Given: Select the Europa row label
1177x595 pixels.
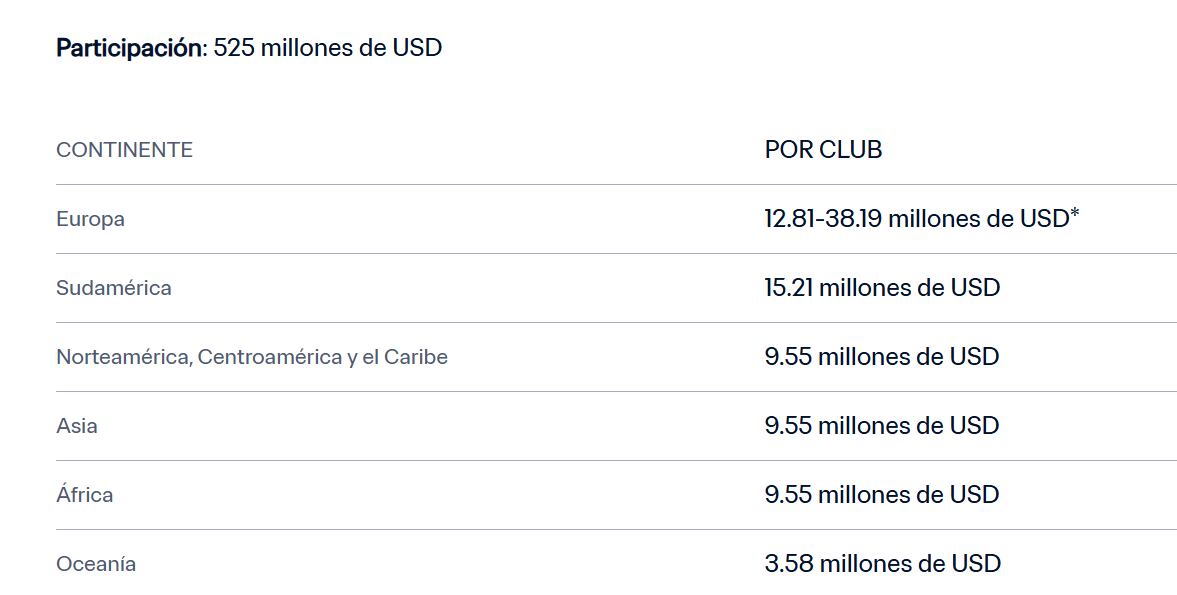Looking at the screenshot, I should [x=90, y=219].
